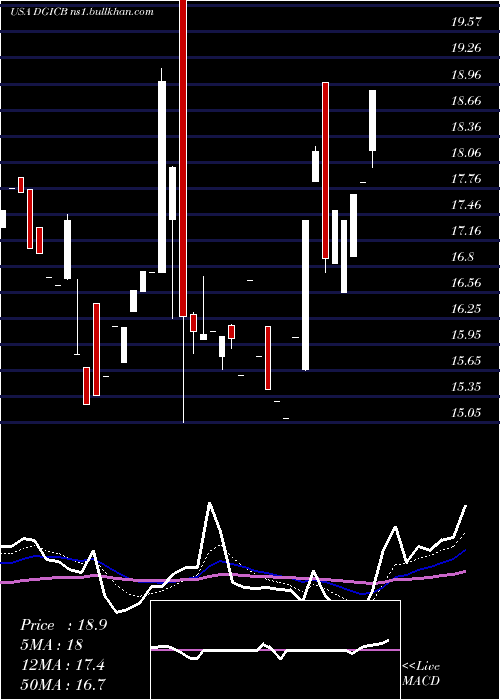This screenshot has height=700, width=500.
Task: Click the 5MA : 18 readout
Action: [52, 645]
